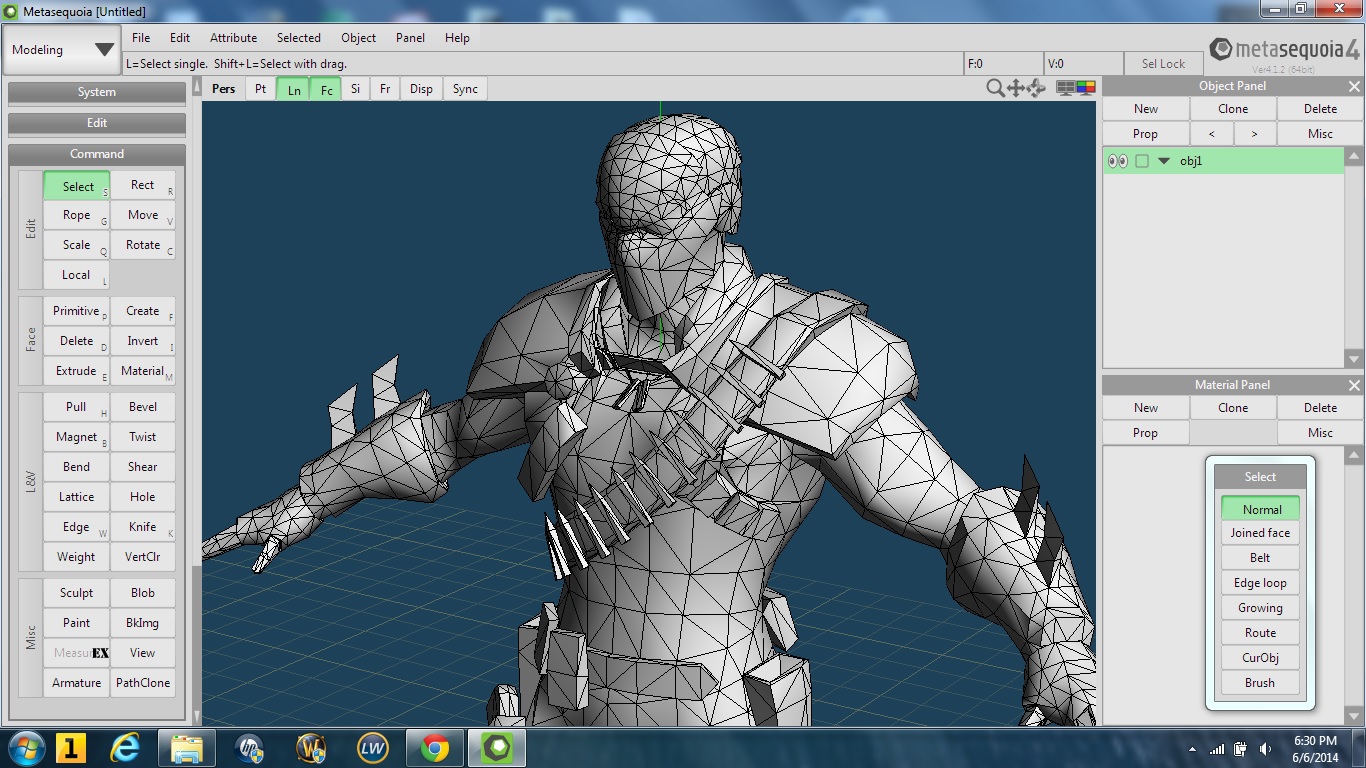Use the rotate view icon above viewport
This screenshot has height=768, width=1366.
(1036, 88)
